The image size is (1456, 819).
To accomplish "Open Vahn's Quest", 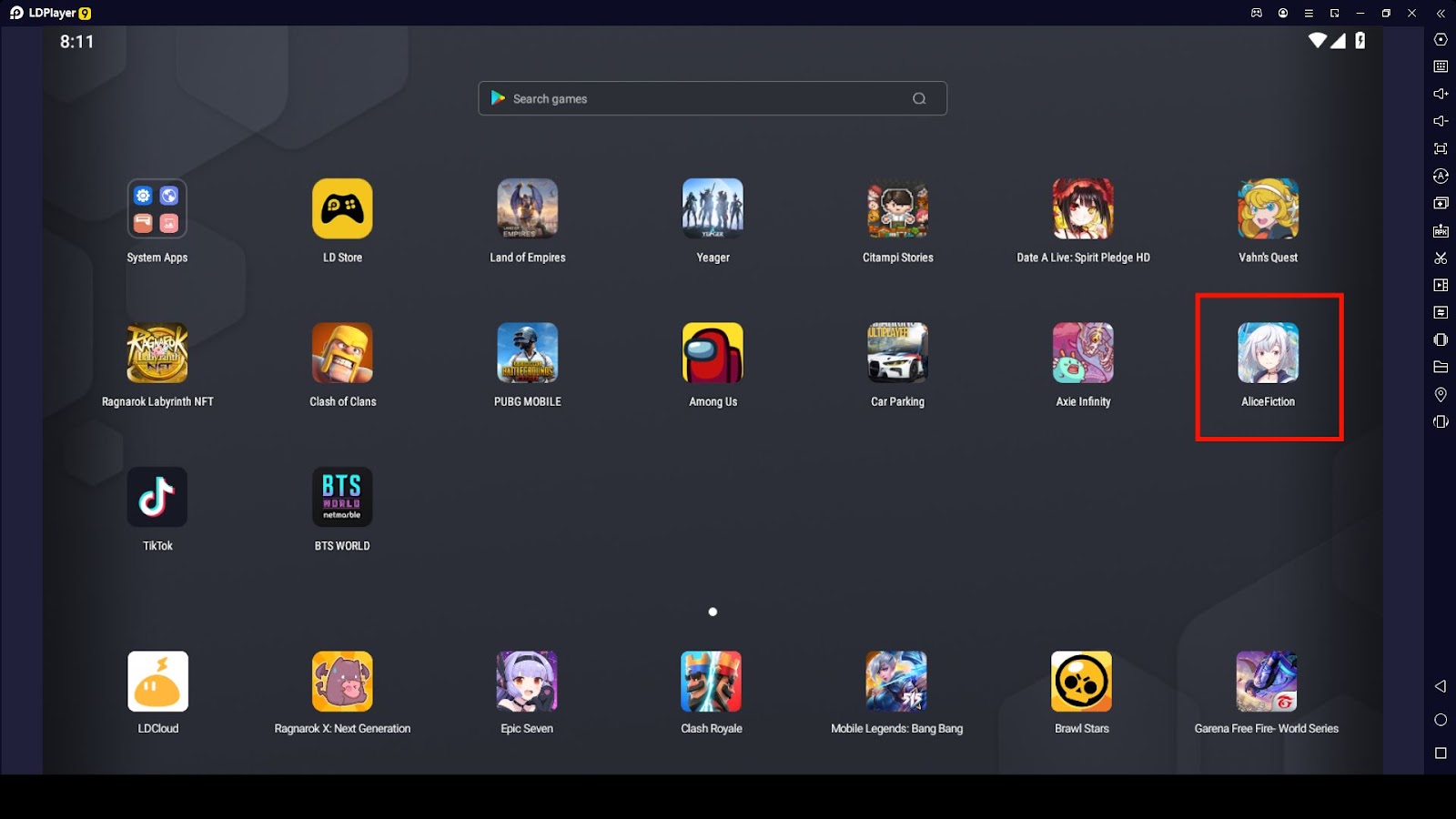I will 1268,208.
